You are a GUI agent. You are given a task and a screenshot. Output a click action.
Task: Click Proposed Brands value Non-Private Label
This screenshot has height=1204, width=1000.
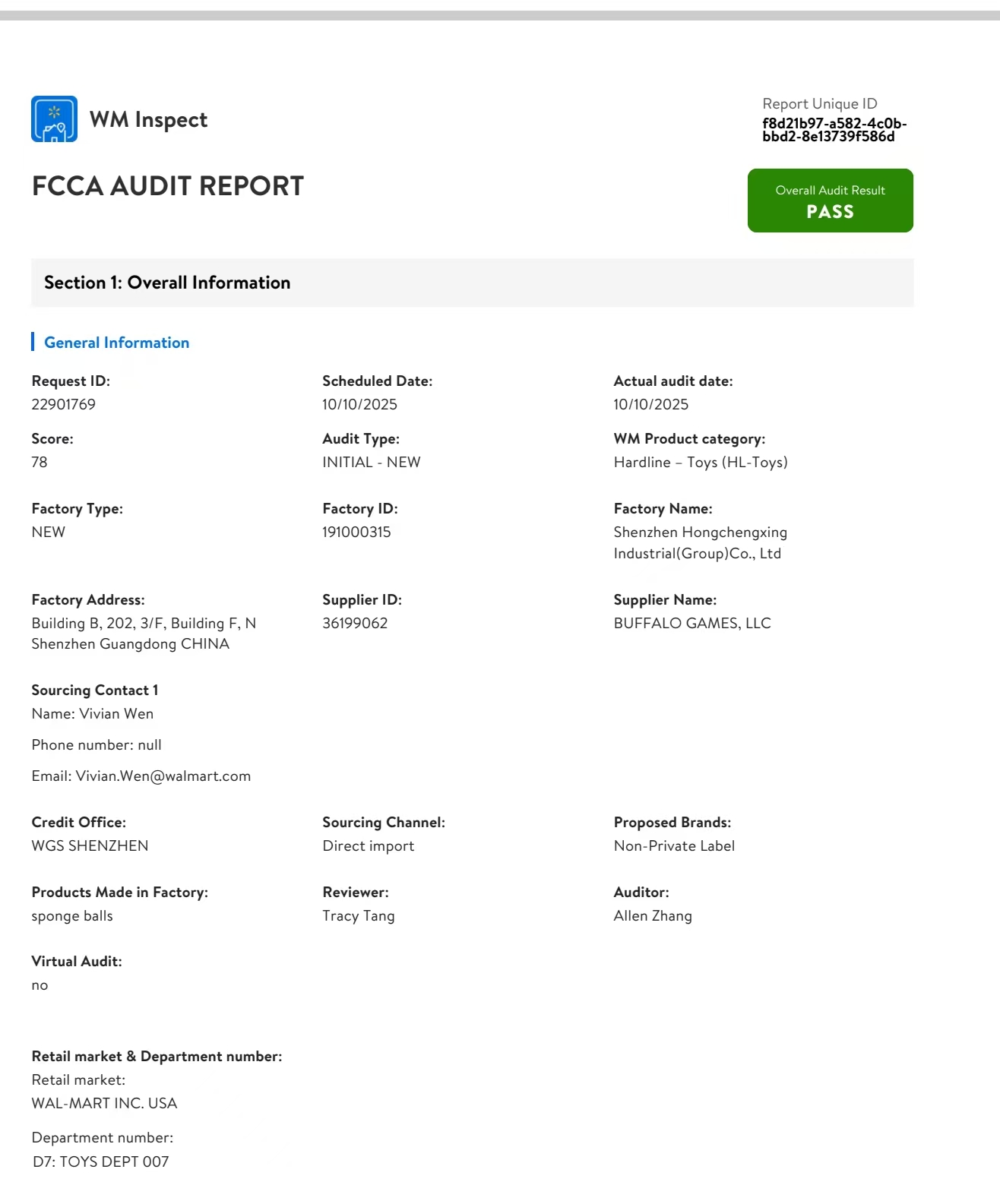(x=674, y=845)
